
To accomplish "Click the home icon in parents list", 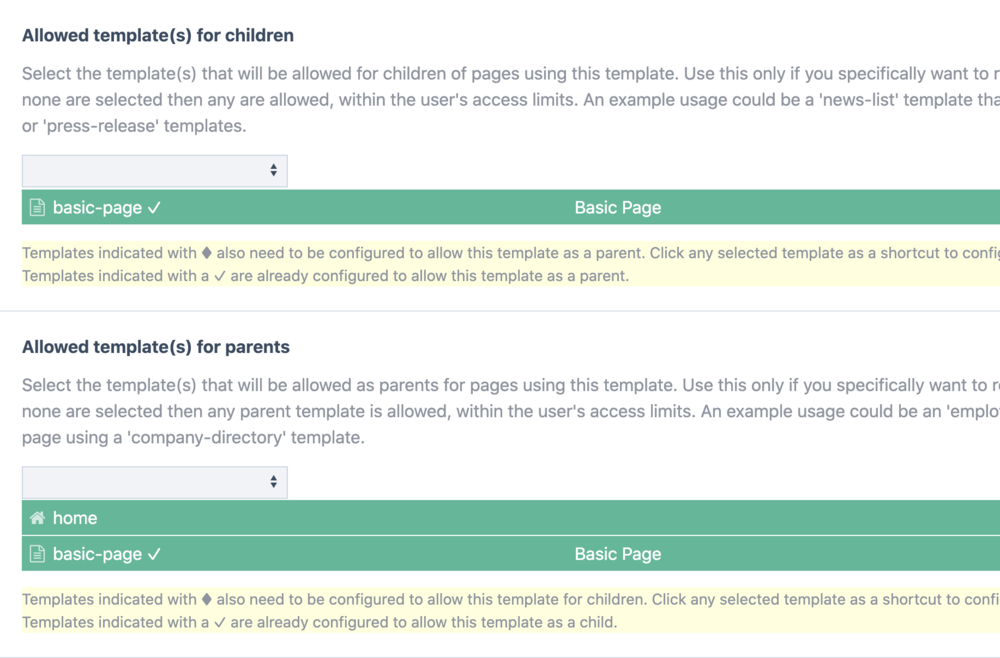I will (x=37, y=518).
